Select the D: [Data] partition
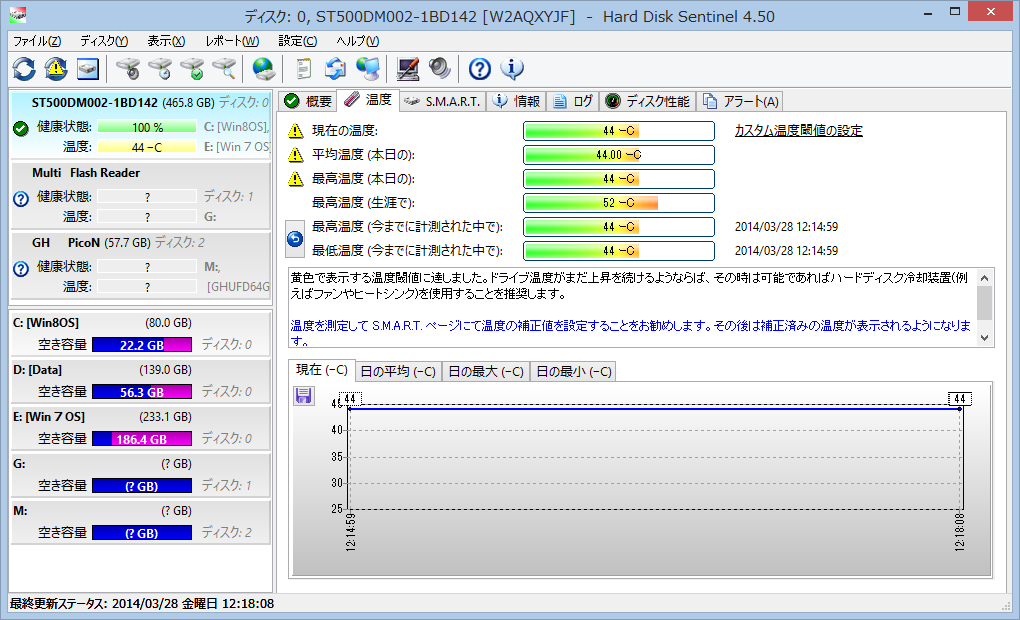The width and height of the screenshot is (1020, 620). tap(141, 381)
